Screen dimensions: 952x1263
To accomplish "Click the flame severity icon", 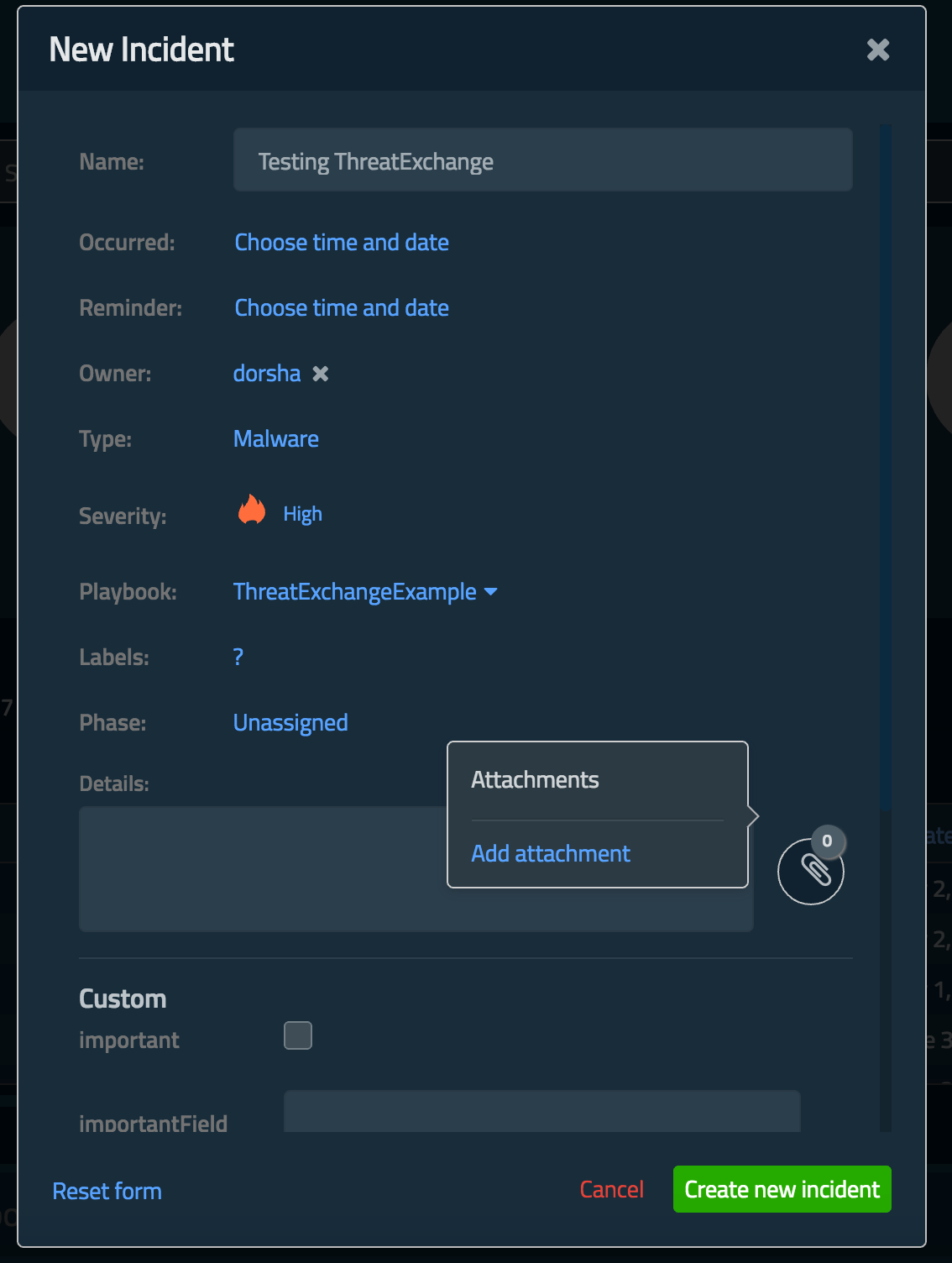I will (251, 511).
